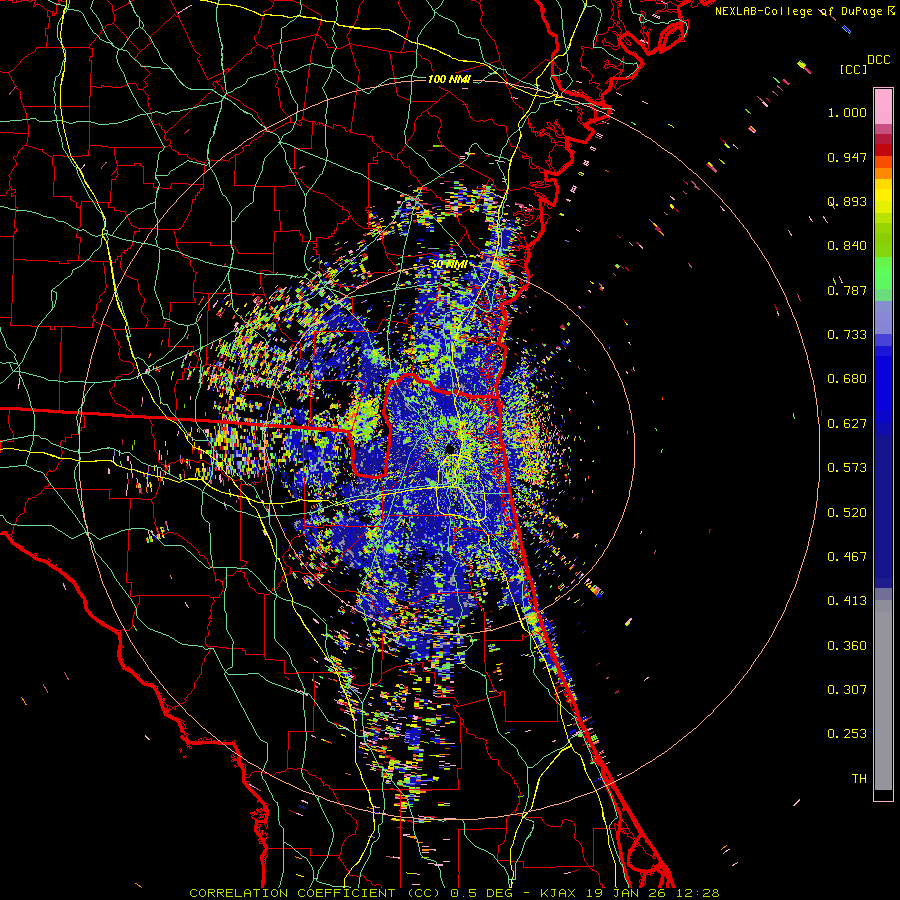
Task: Click the pink color band beside the 1.000 label
Action: [x=883, y=107]
